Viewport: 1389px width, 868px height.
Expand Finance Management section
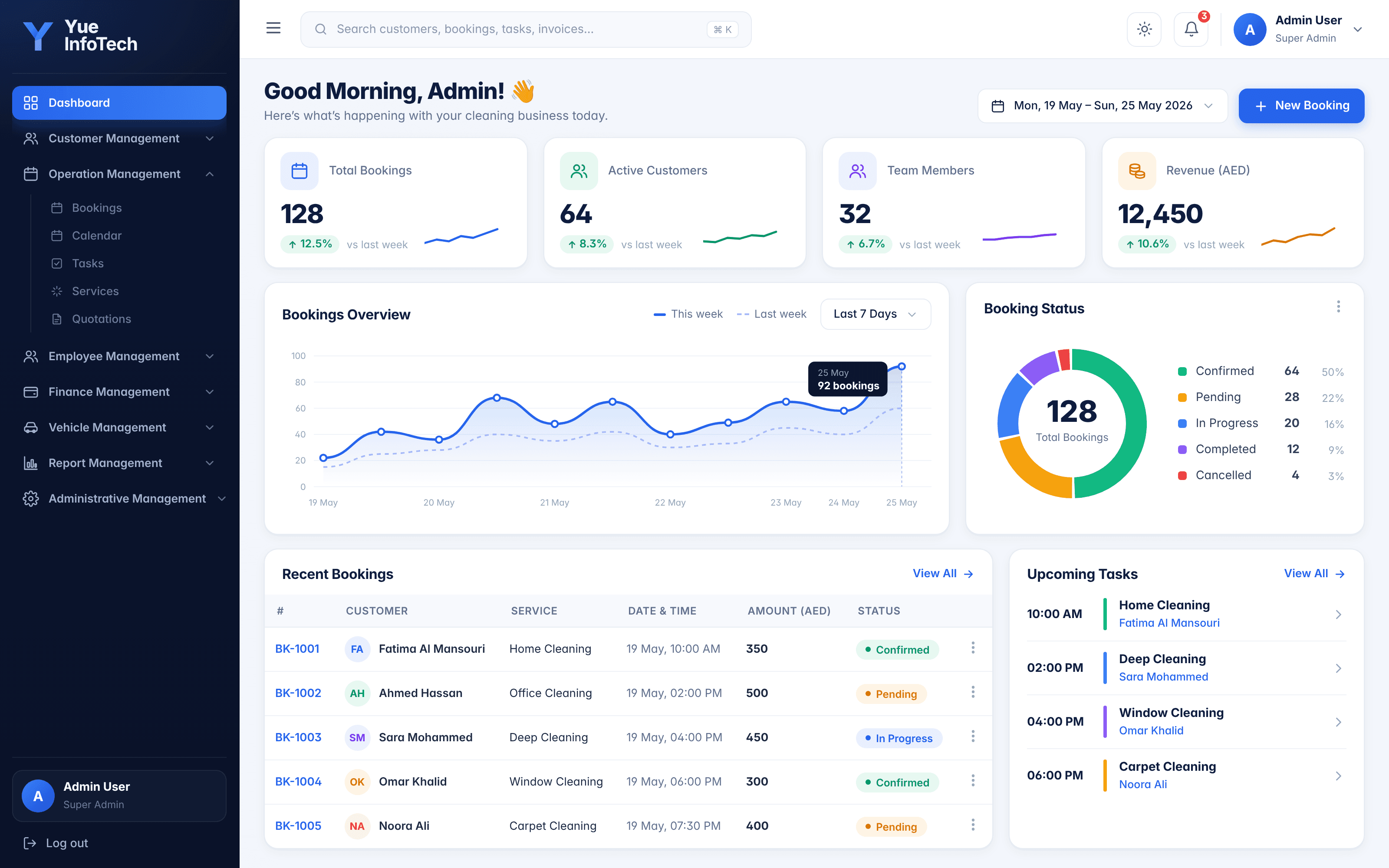pyautogui.click(x=119, y=392)
